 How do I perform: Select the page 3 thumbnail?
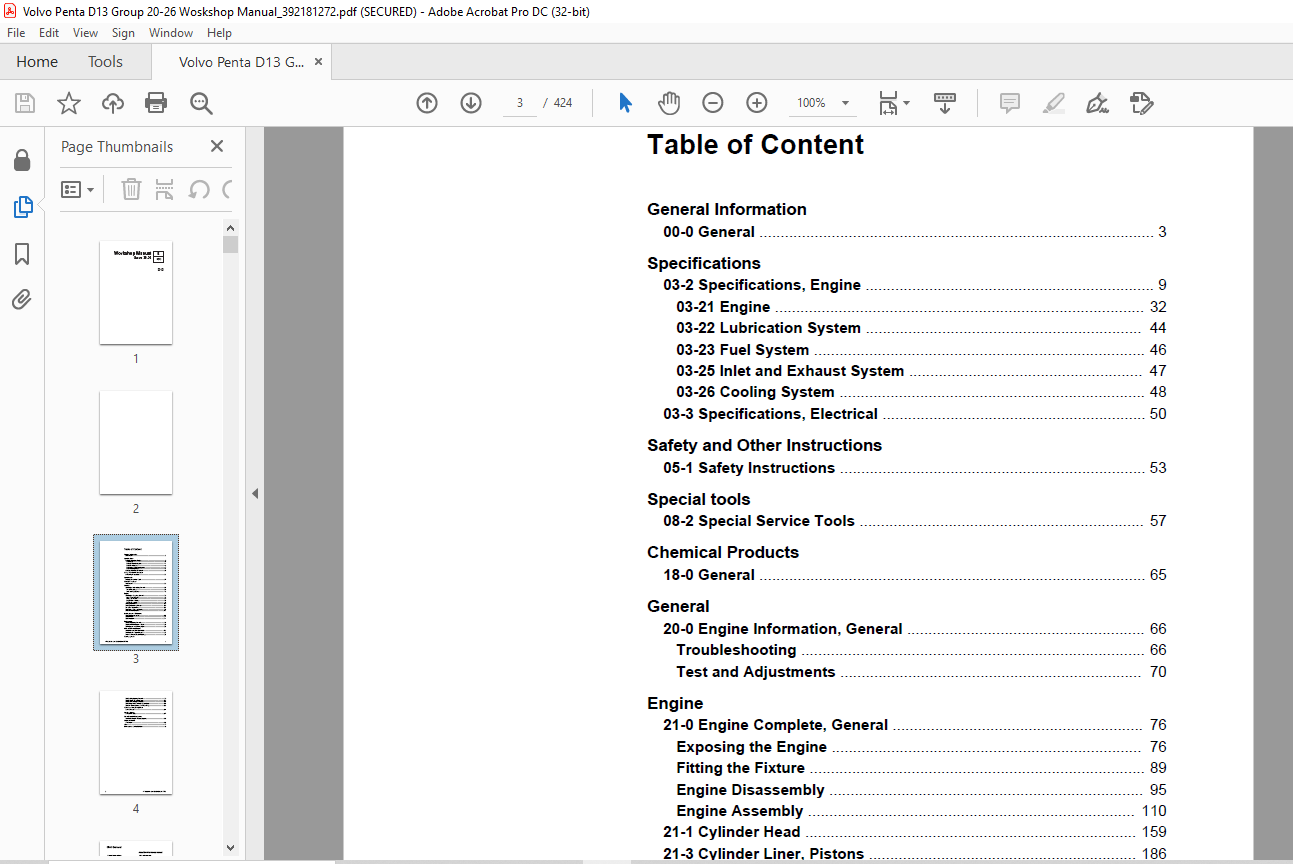136,593
